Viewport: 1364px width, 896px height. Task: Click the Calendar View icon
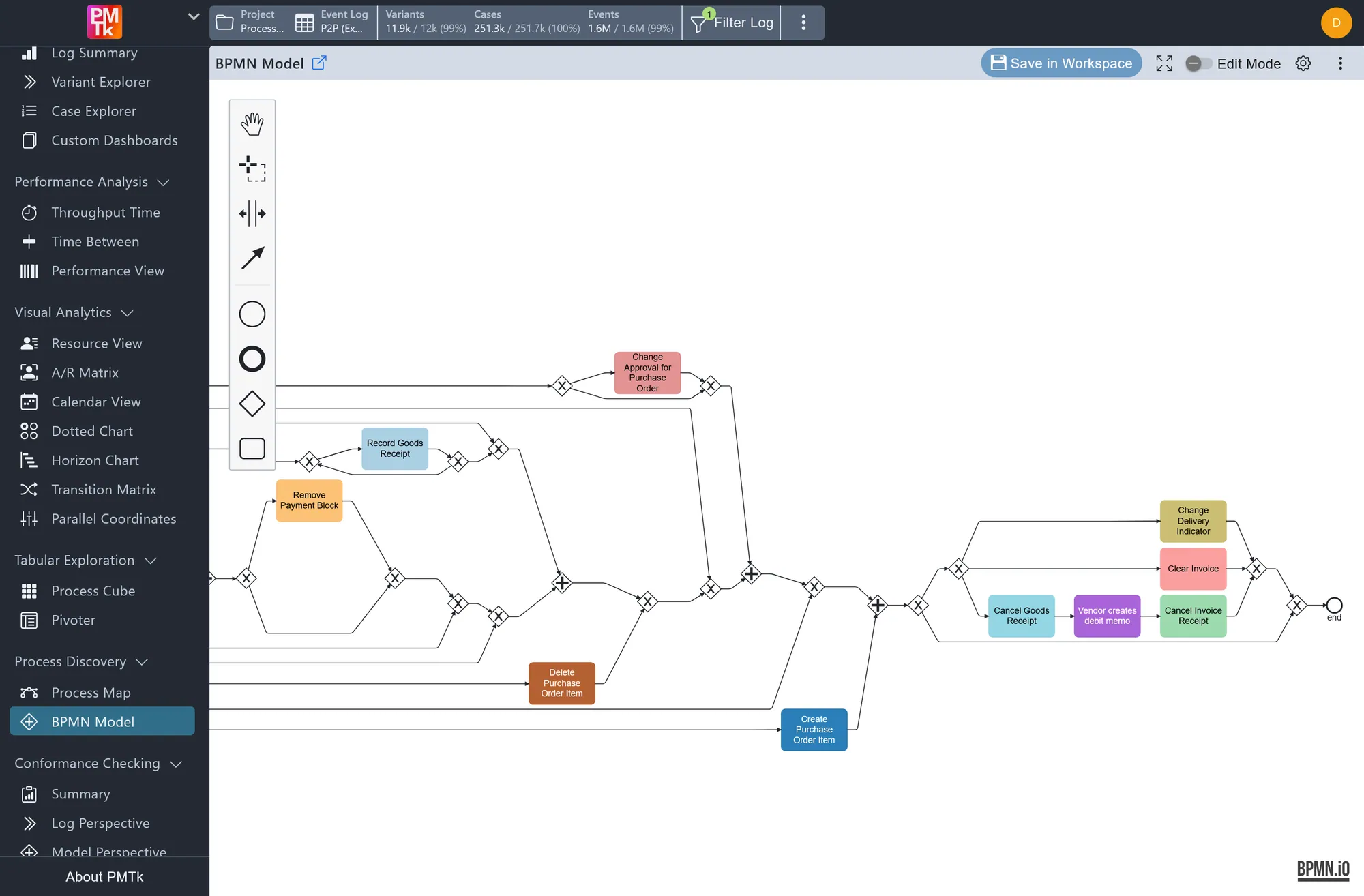point(29,402)
